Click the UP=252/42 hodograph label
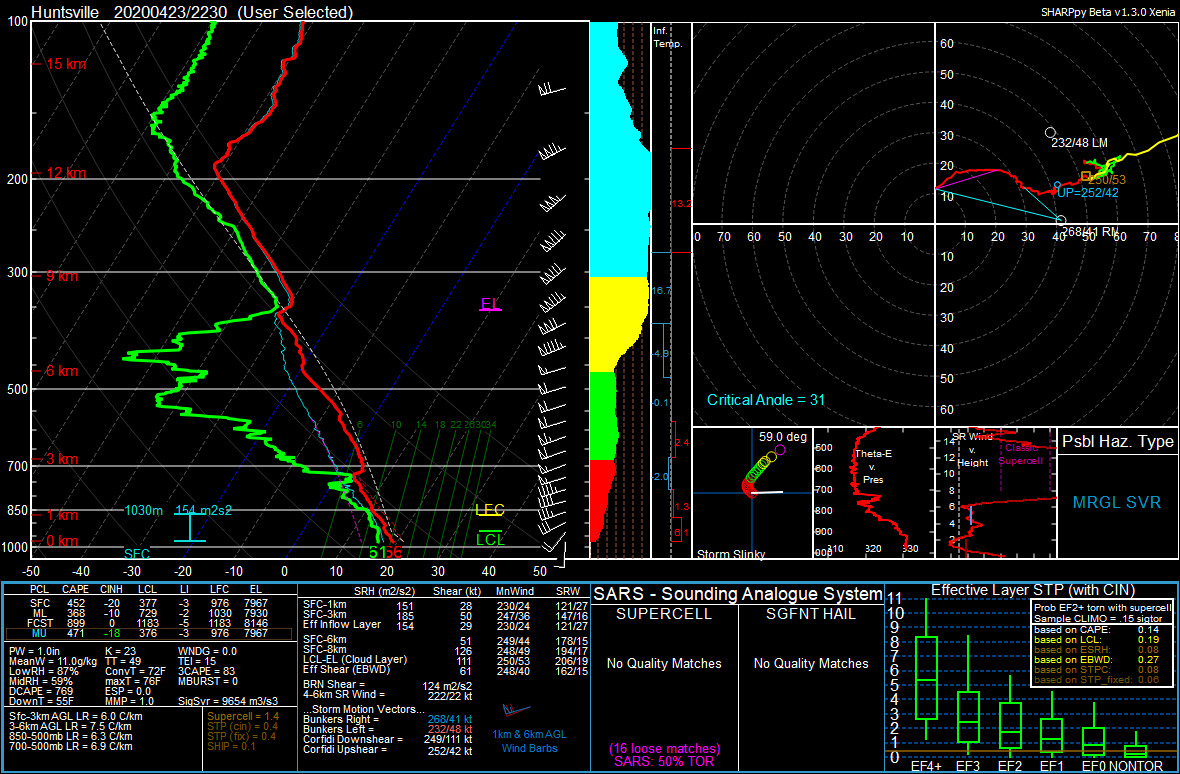 [x=1086, y=193]
